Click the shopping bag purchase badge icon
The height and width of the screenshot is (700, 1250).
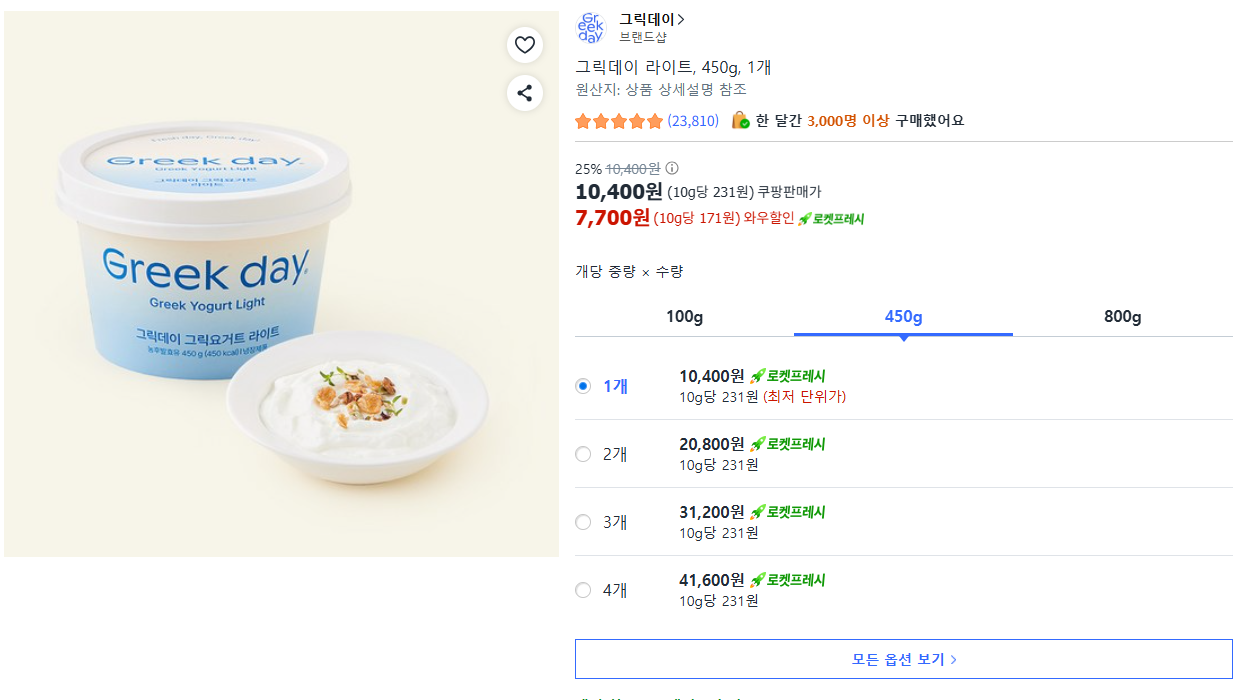(x=740, y=121)
